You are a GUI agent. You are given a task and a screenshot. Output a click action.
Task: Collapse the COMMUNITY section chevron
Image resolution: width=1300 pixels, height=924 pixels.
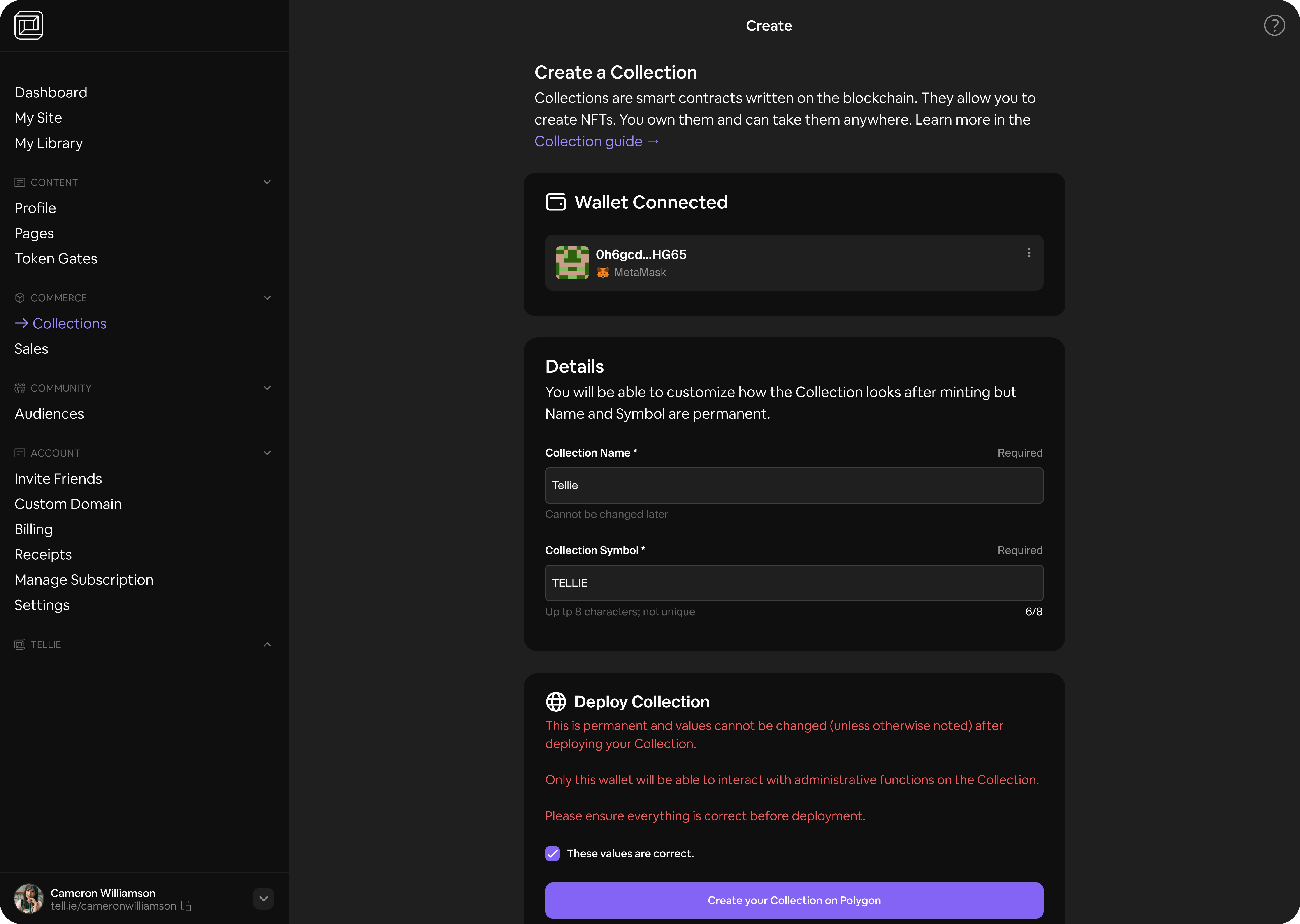click(267, 388)
